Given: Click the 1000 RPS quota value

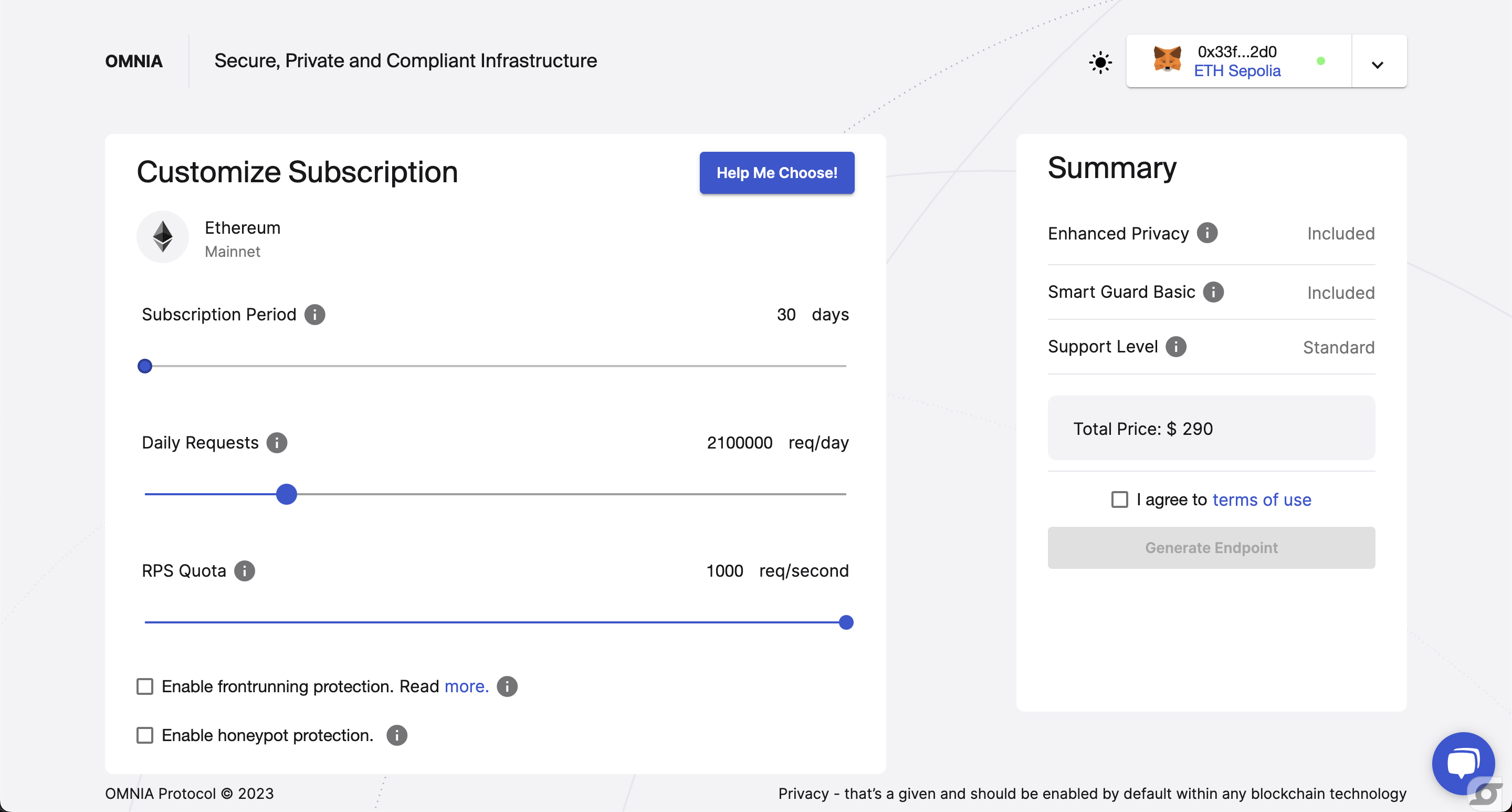Looking at the screenshot, I should point(724,571).
